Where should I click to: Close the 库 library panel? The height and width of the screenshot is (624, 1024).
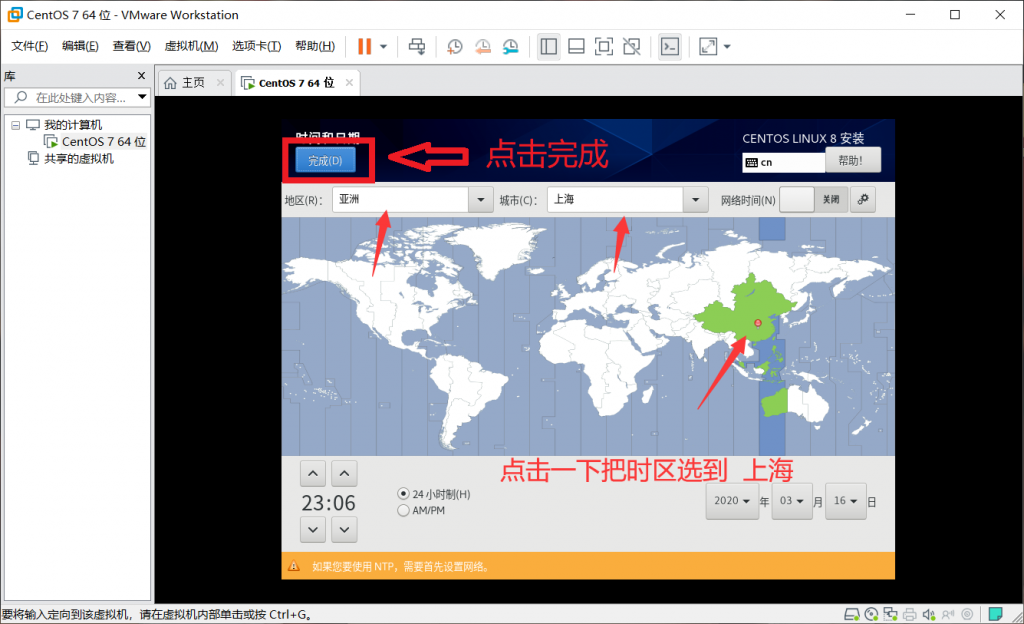(x=141, y=76)
